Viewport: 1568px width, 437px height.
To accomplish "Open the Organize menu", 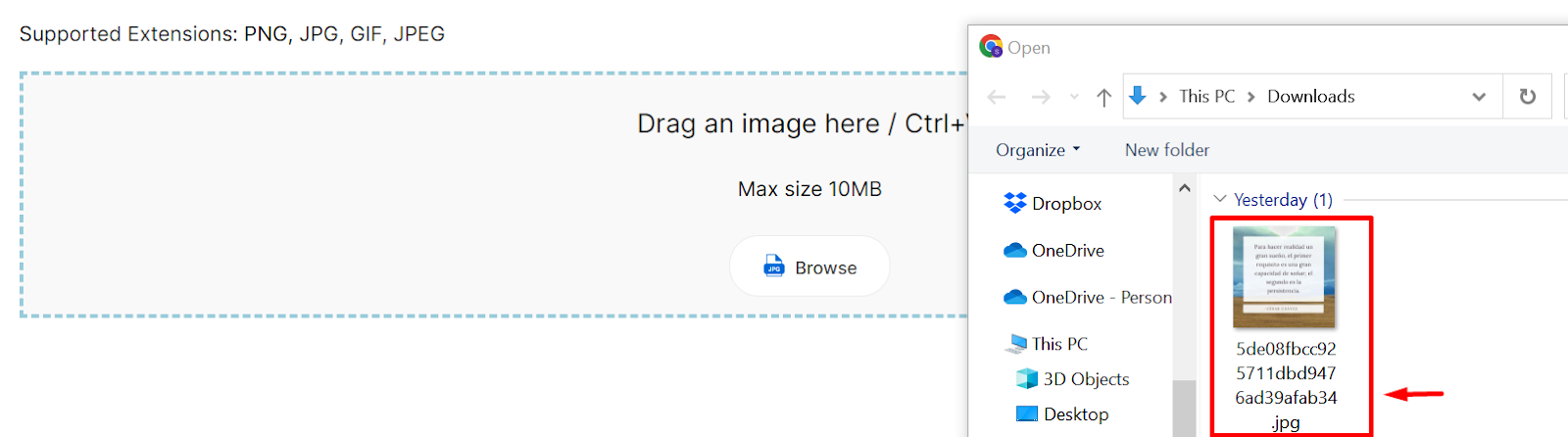I will (1037, 150).
